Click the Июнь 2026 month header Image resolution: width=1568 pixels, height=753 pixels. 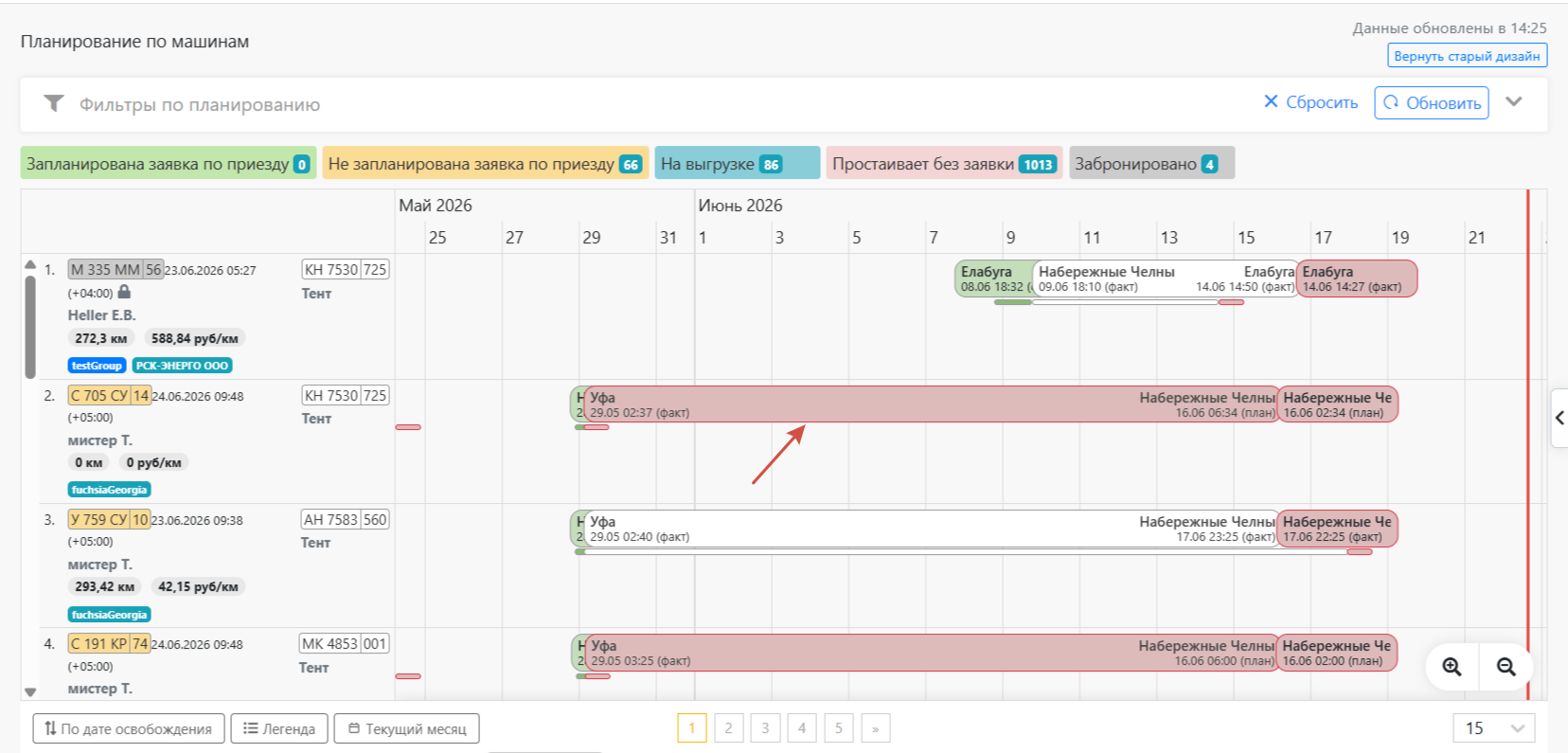pos(740,206)
